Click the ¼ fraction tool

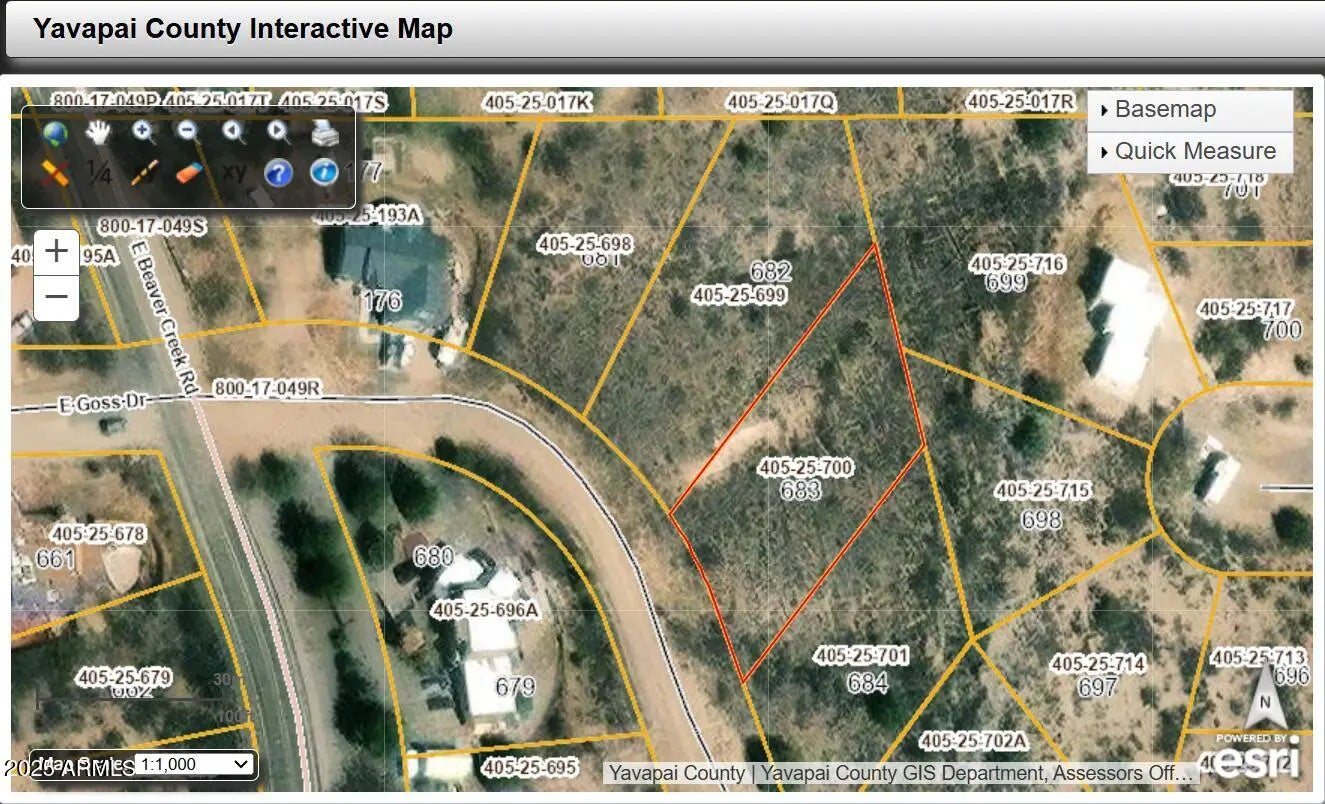98,173
